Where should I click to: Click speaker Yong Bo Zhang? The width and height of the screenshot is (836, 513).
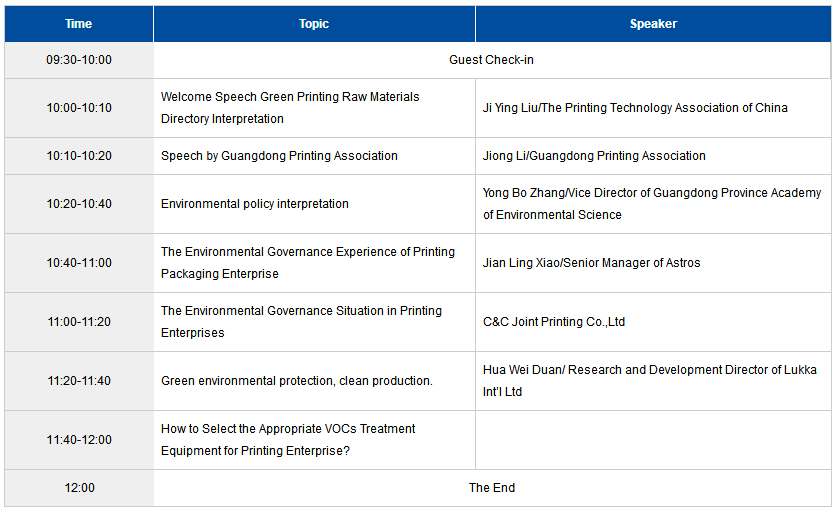coord(653,204)
